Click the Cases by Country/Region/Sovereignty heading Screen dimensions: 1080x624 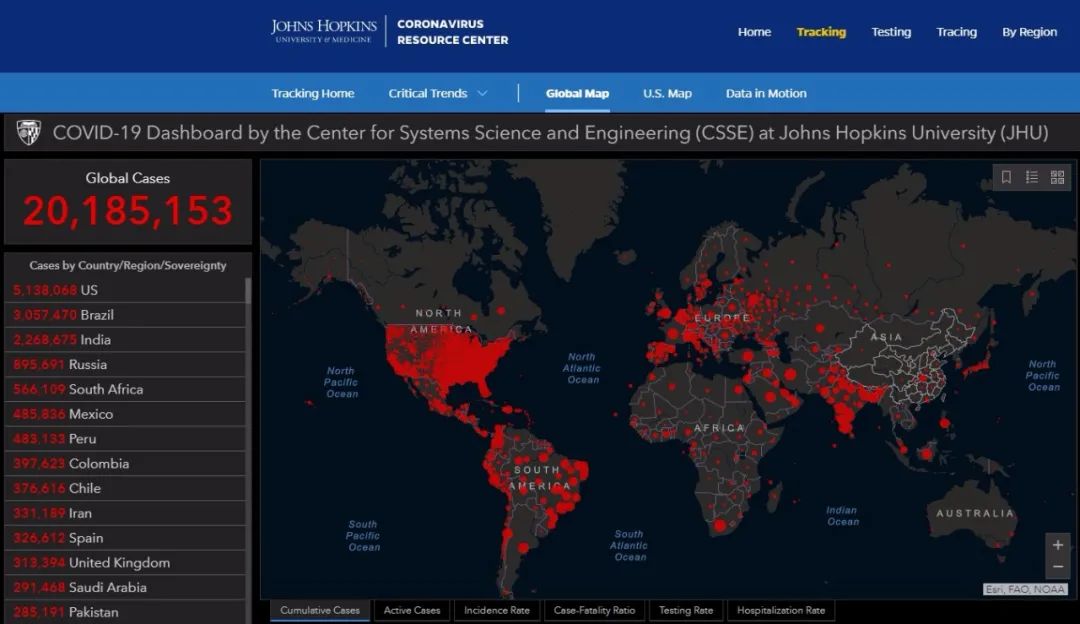coord(127,265)
